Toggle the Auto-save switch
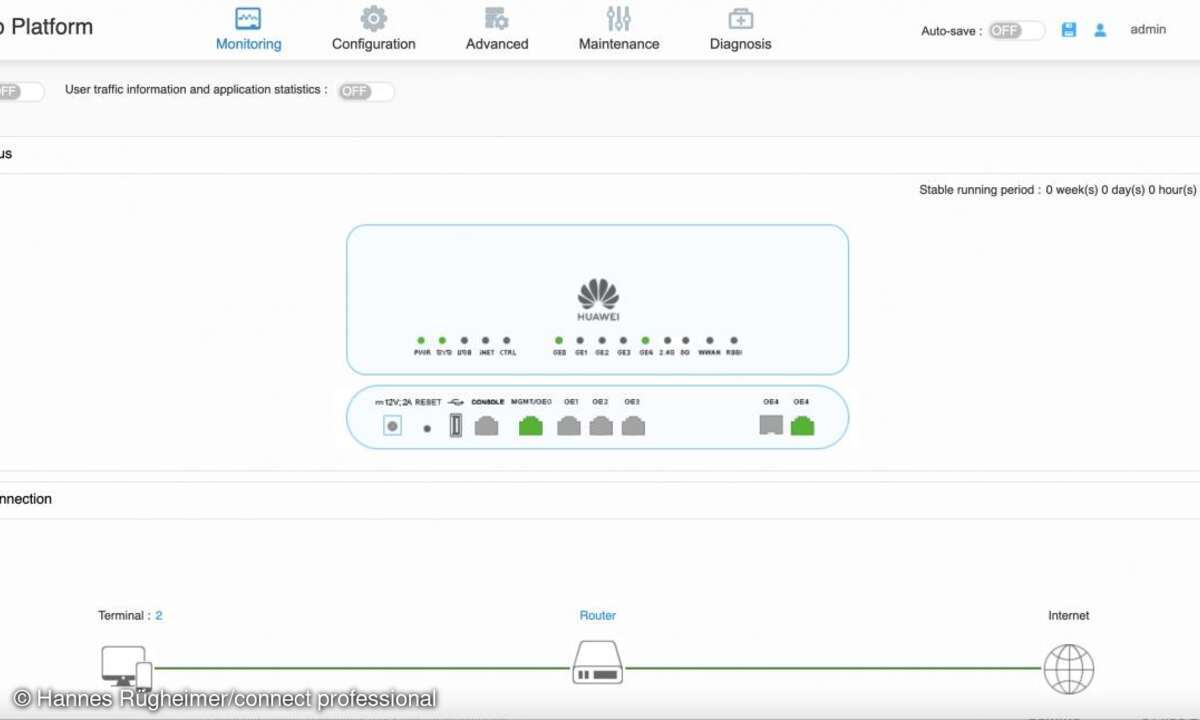 click(x=1016, y=31)
